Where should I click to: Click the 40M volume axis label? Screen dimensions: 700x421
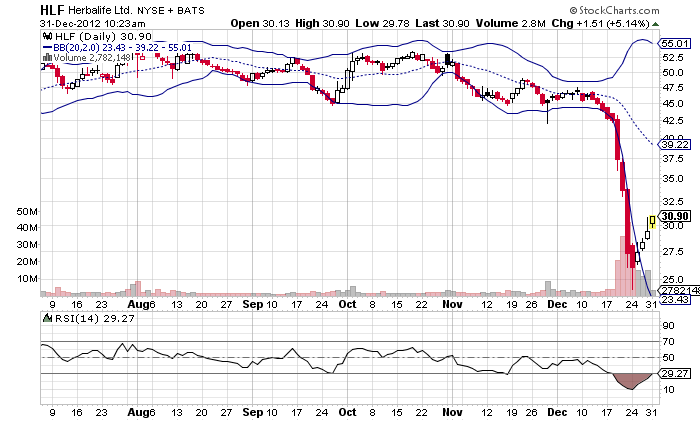click(x=27, y=228)
